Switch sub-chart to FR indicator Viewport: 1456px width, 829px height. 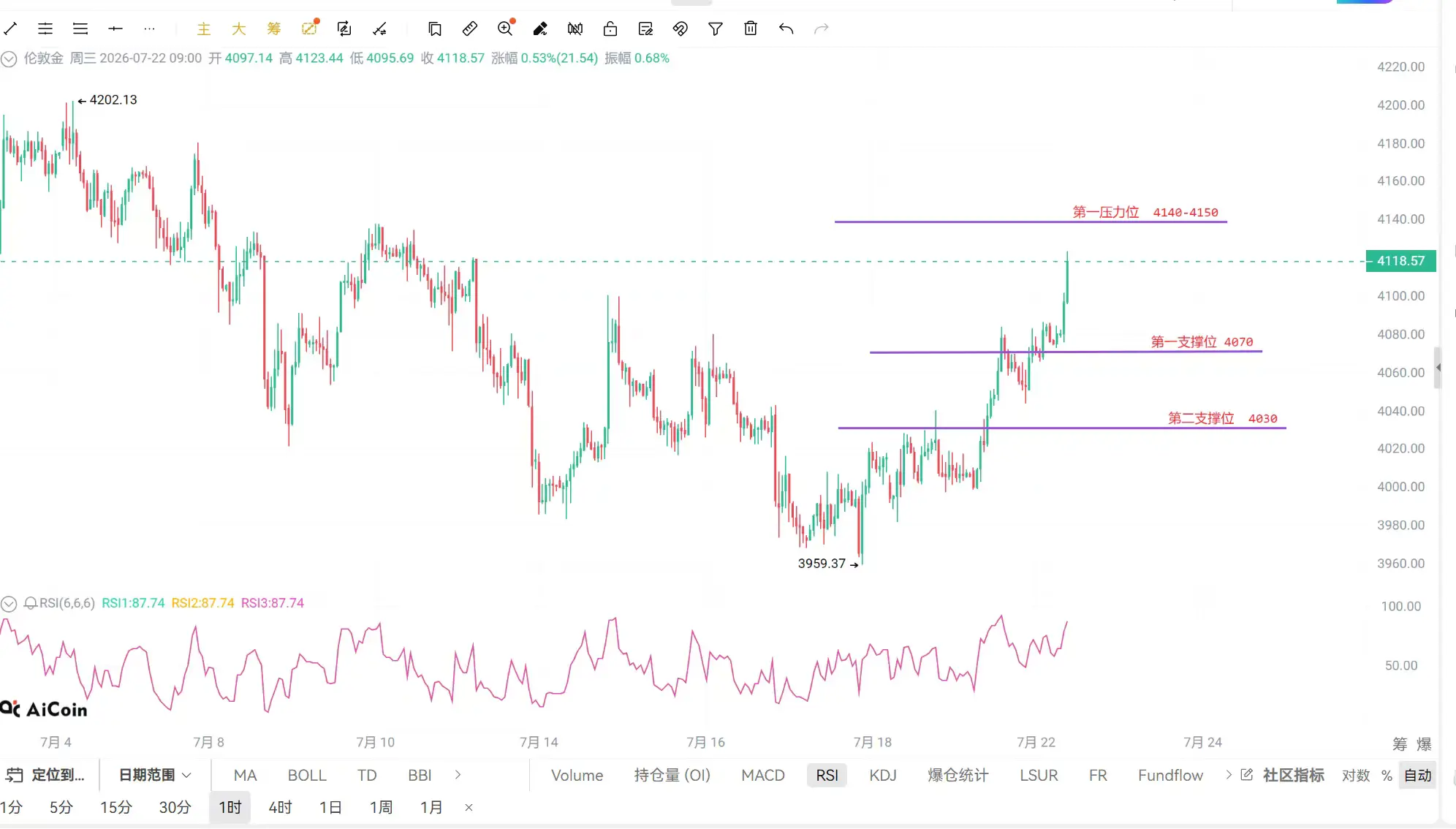pyautogui.click(x=1098, y=775)
